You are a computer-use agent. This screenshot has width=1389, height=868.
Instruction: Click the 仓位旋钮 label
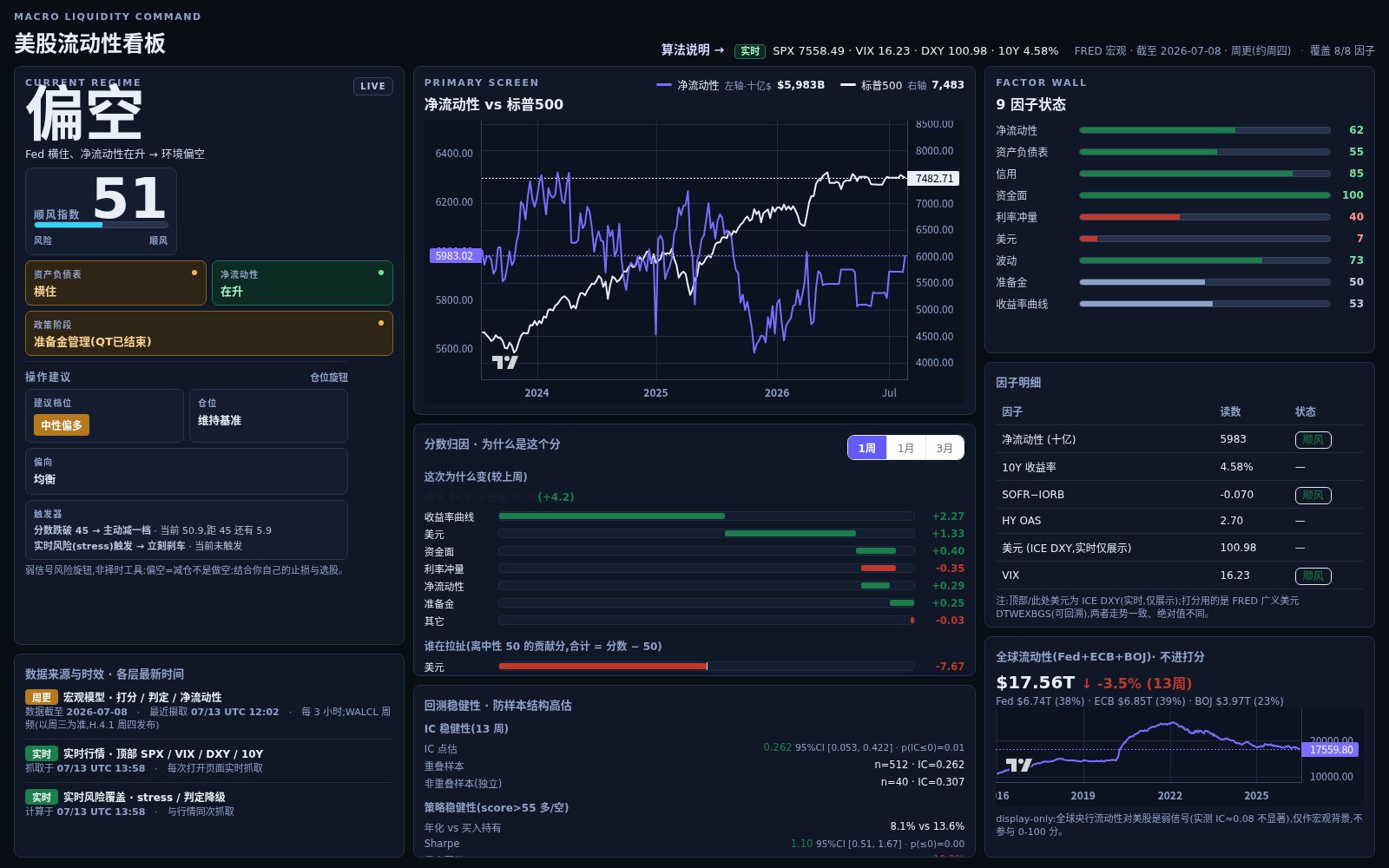(x=329, y=378)
